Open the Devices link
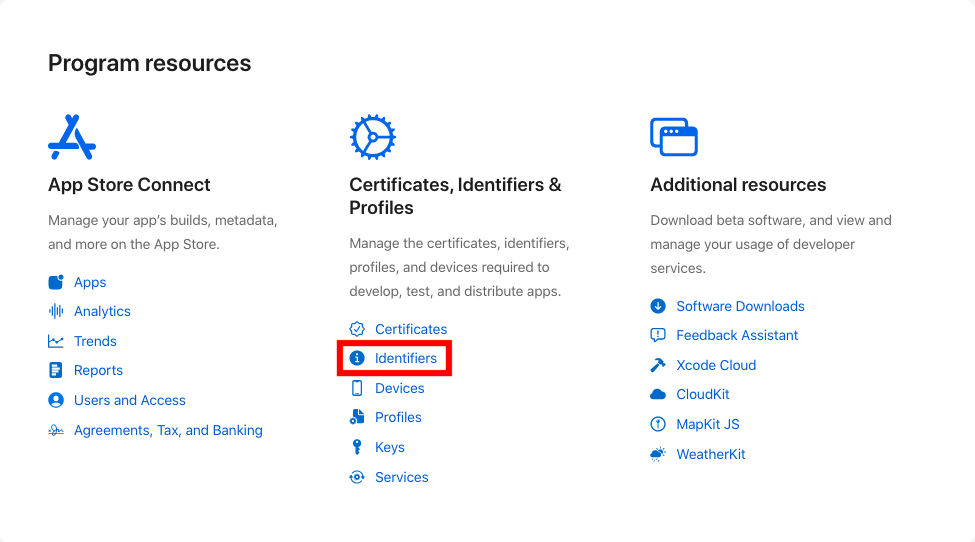975x542 pixels. pyautogui.click(x=400, y=388)
